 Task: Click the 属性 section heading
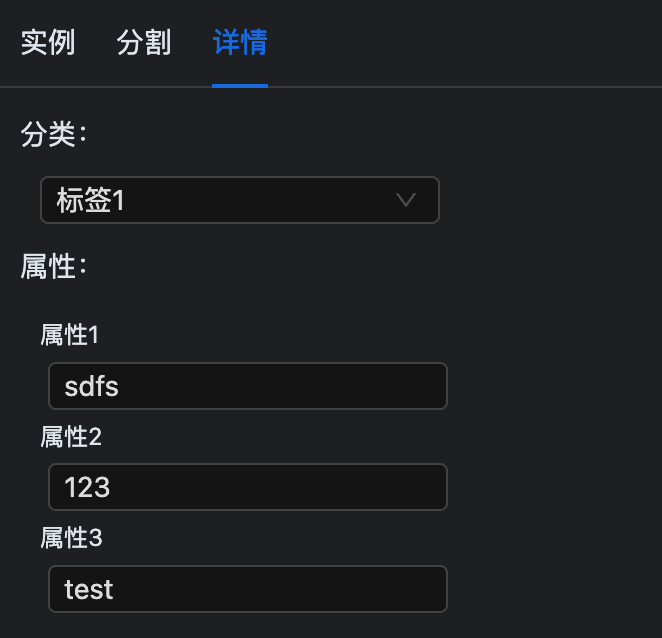(x=54, y=266)
